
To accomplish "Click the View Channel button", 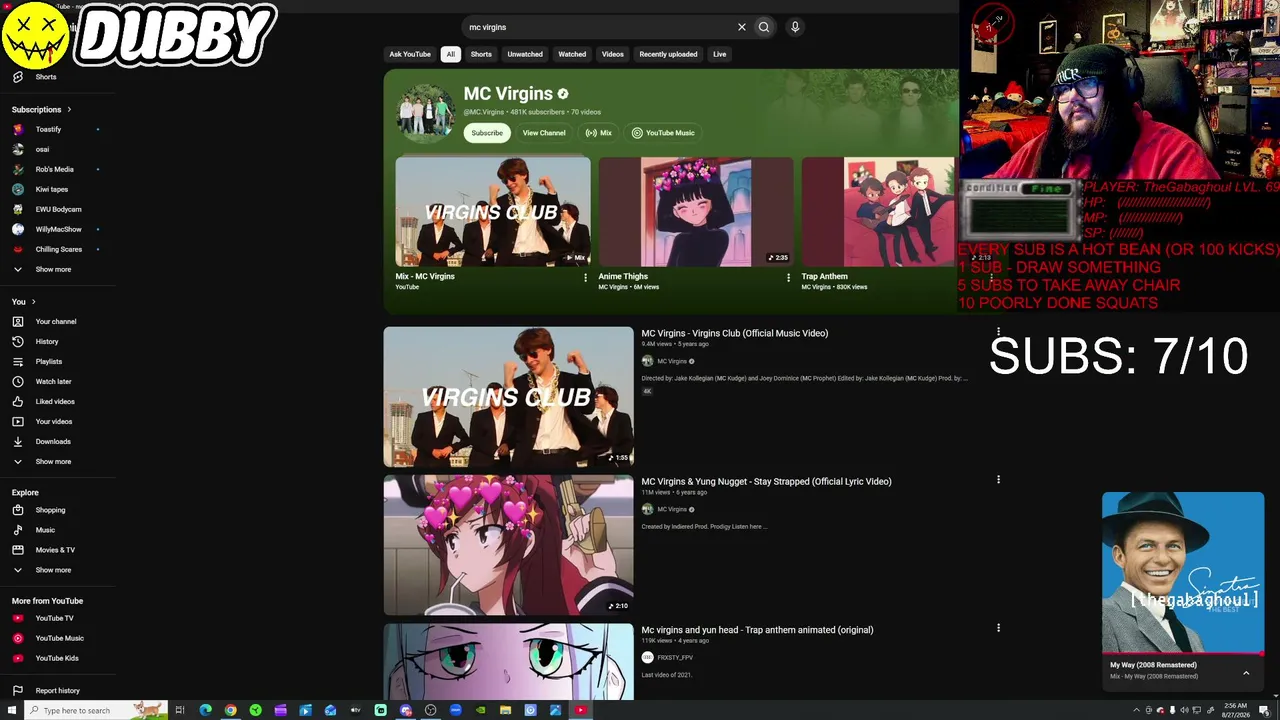I will pyautogui.click(x=544, y=133).
